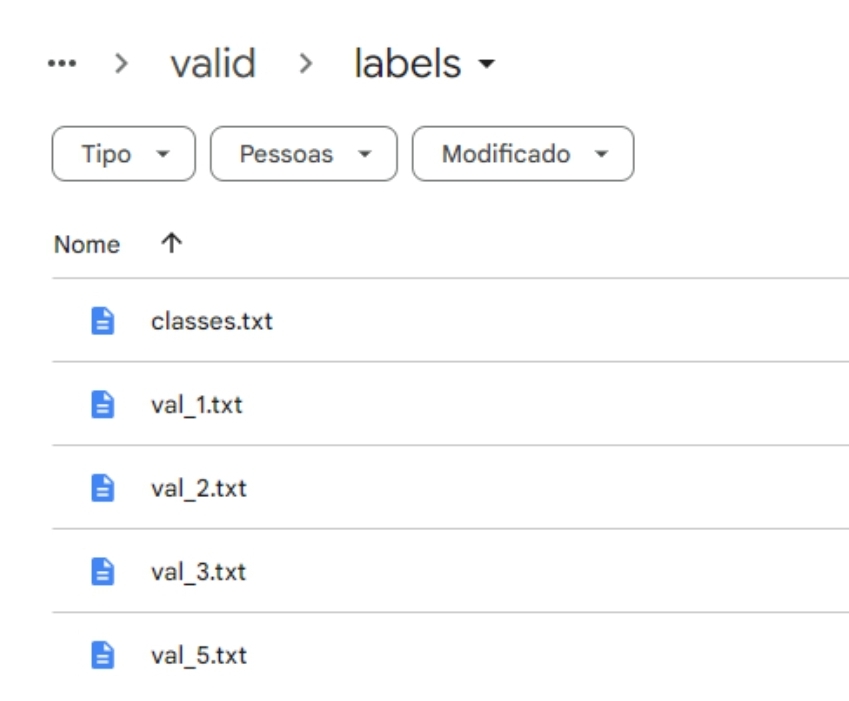The width and height of the screenshot is (849, 701).
Task: Sort by the Nome column header
Action: click(87, 245)
